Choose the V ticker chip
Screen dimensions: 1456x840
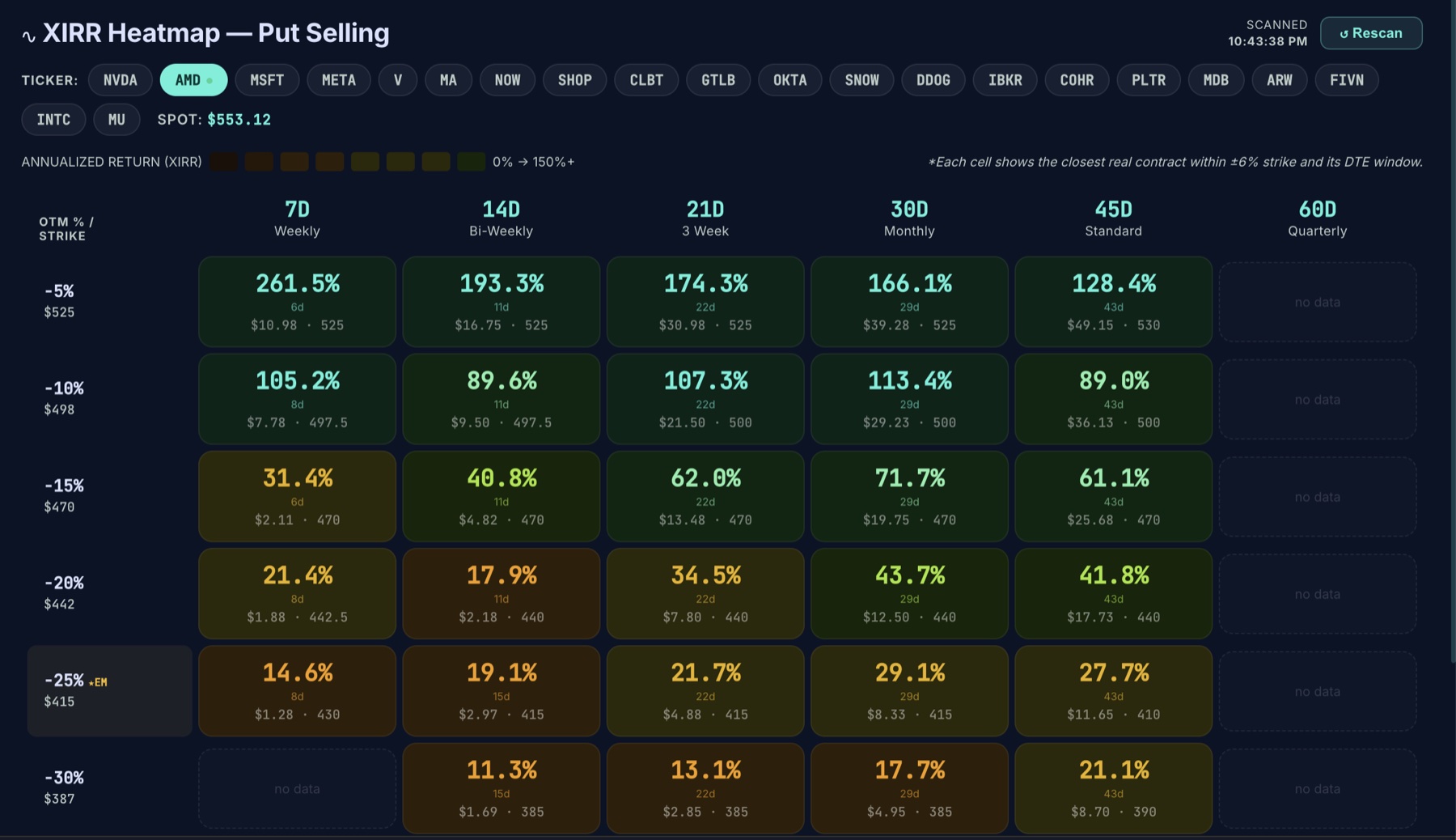(398, 80)
